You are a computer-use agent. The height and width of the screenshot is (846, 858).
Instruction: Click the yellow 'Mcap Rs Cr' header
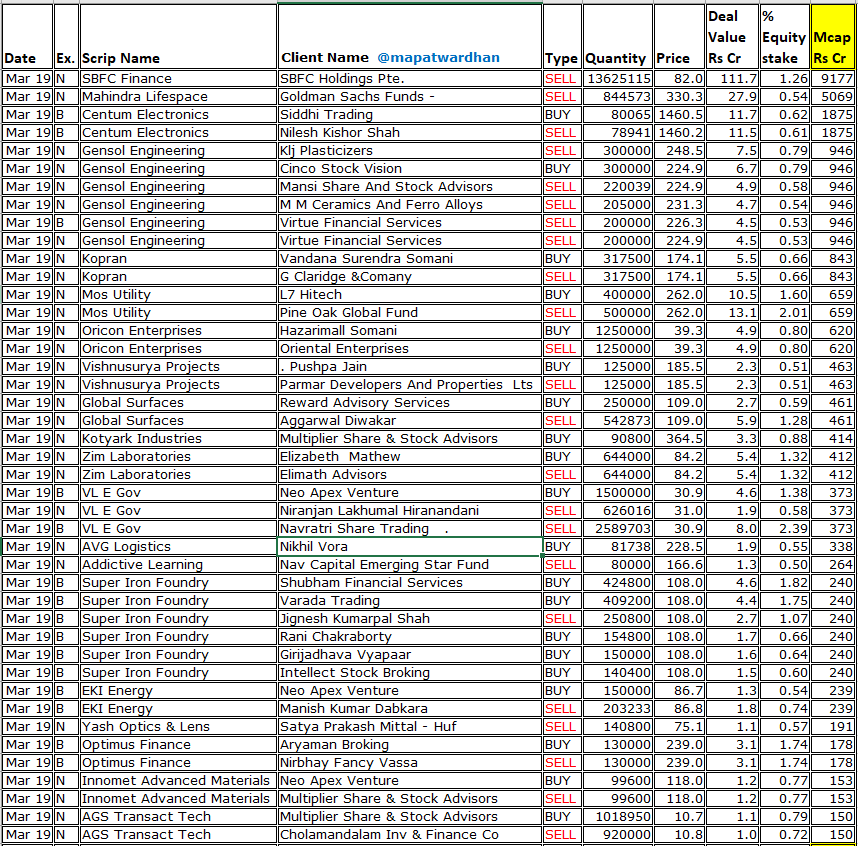pyautogui.click(x=832, y=37)
